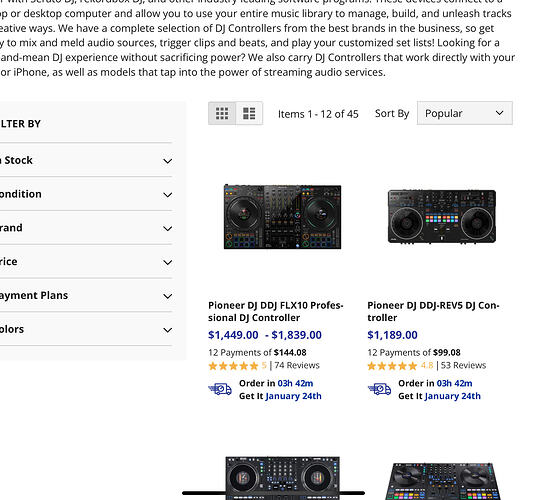Expand the Colors filter
Viewport: 552px width, 500px height.
pyautogui.click(x=86, y=329)
